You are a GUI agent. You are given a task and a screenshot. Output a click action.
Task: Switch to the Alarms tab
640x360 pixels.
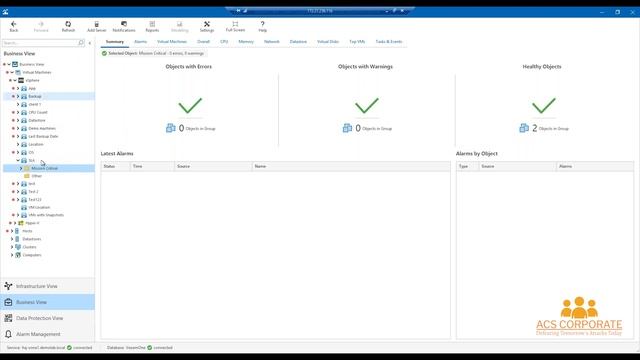click(x=140, y=42)
